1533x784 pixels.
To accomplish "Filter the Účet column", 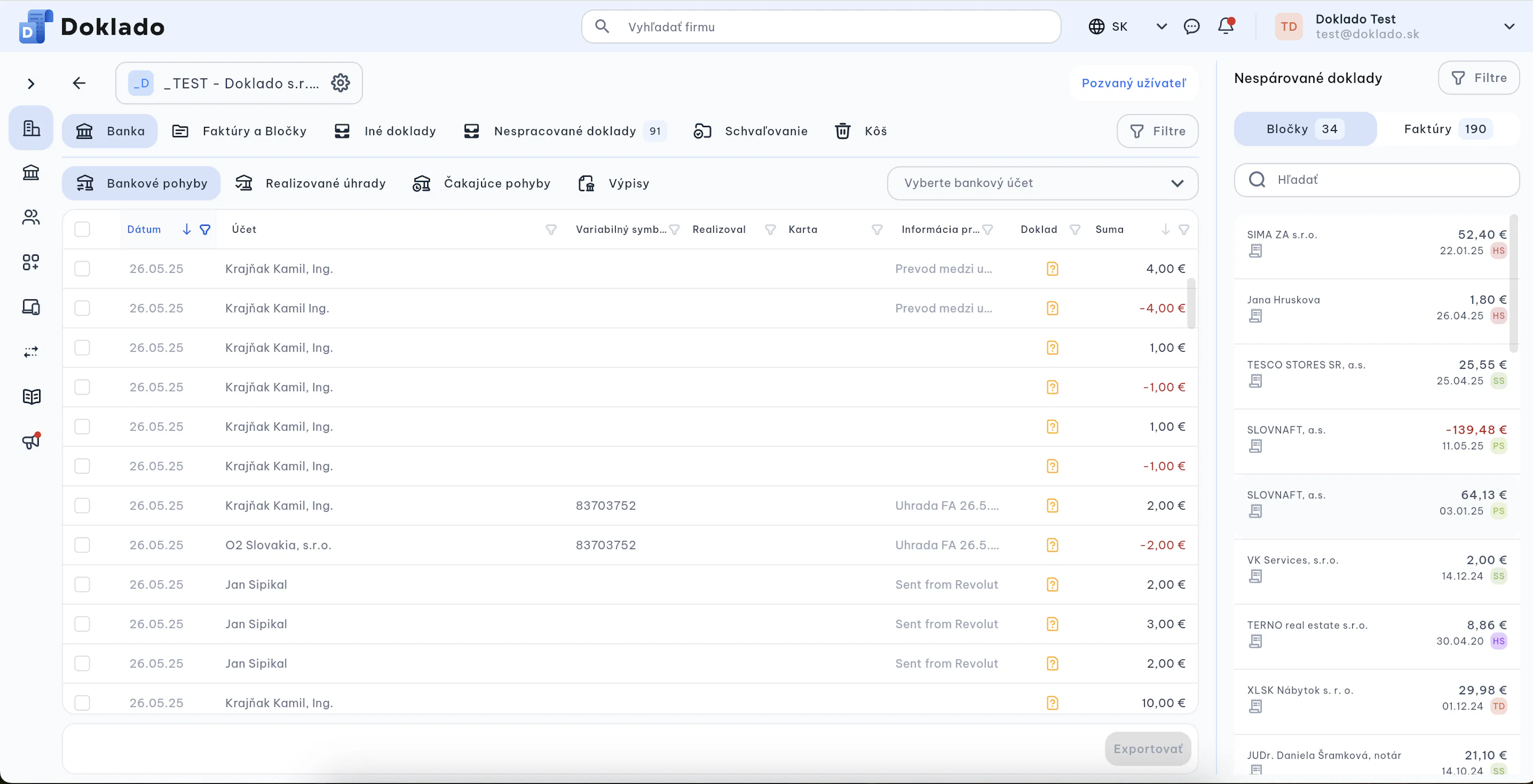I will 551,229.
